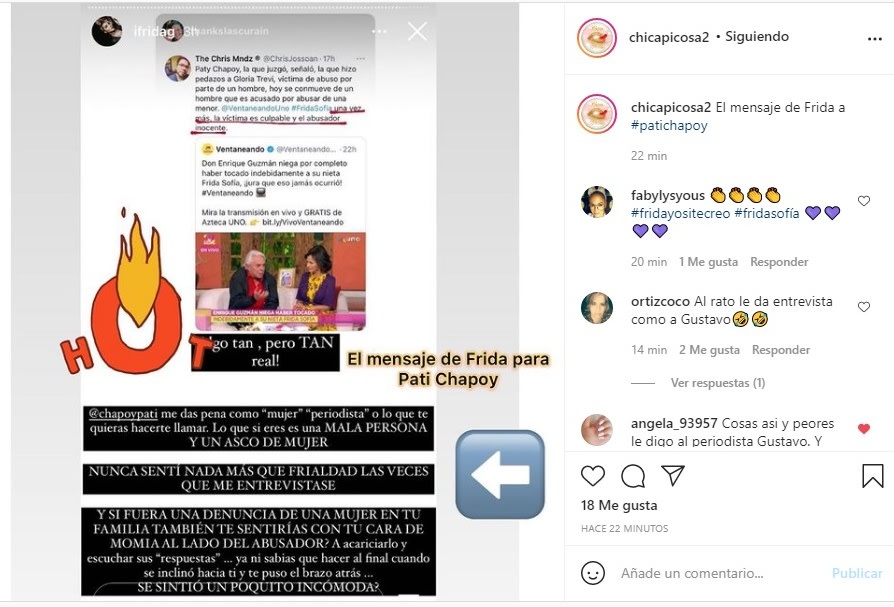Open the post options three-dot menu
The height and width of the screenshot is (607, 894).
(x=875, y=39)
